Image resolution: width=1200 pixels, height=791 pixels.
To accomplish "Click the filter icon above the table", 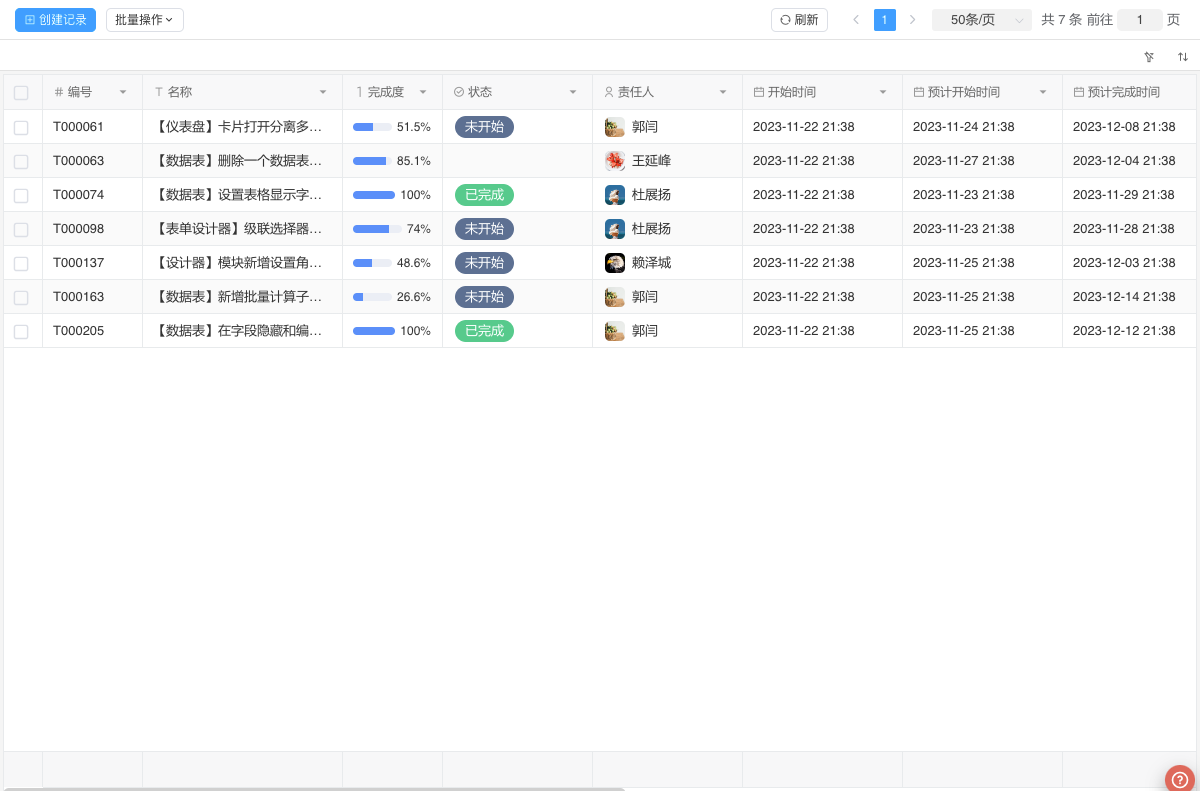I will coord(1149,57).
